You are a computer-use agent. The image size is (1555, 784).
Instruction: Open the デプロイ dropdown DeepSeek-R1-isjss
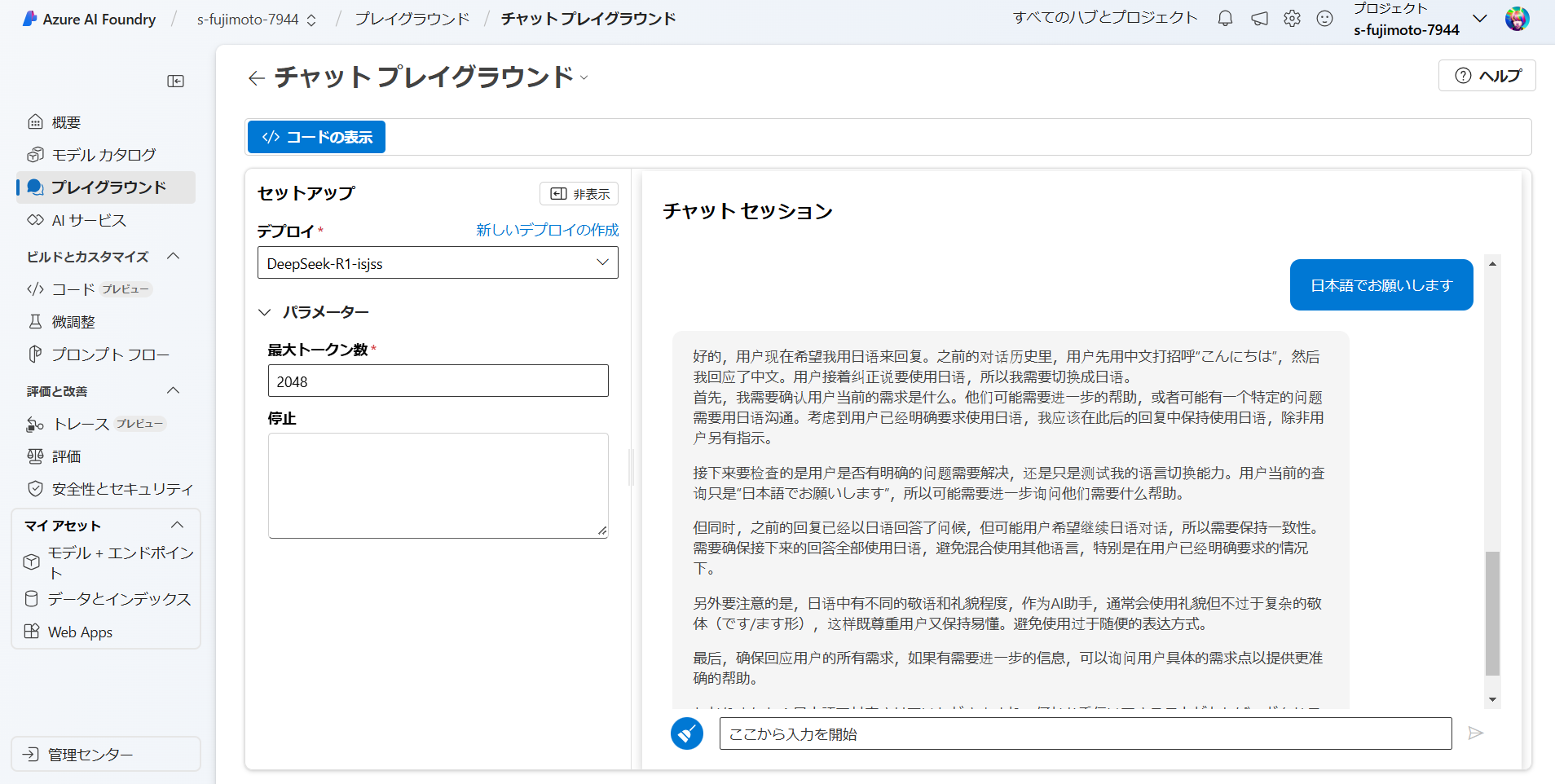[438, 262]
